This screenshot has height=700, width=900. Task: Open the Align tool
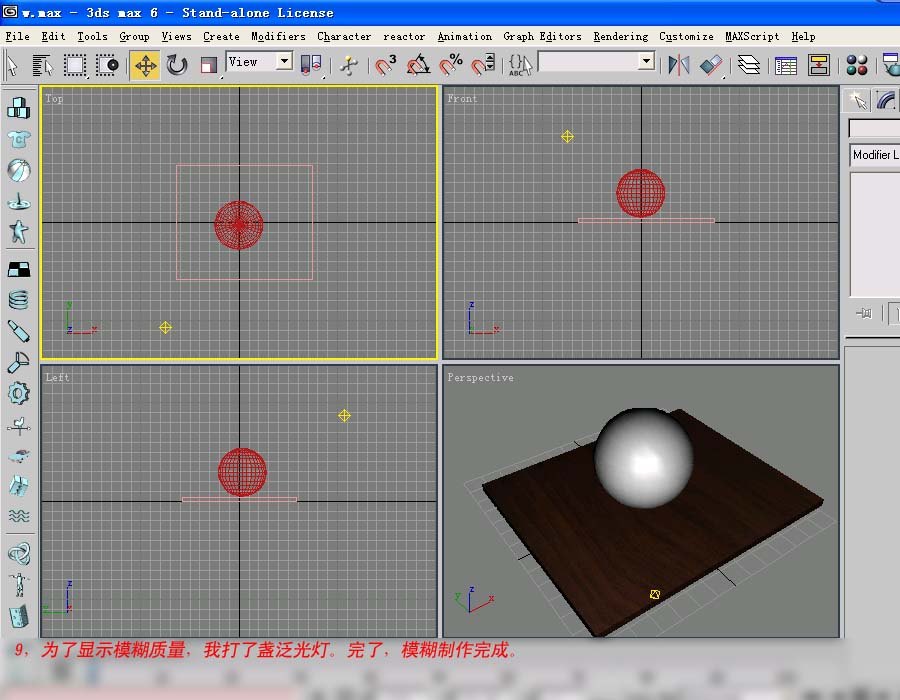coord(711,66)
